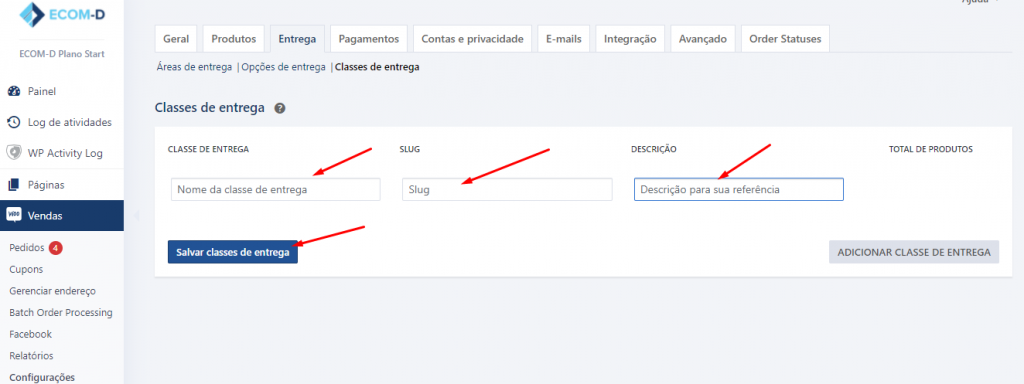Switch to the Integração tab
This screenshot has width=1024, height=384.
(x=630, y=39)
